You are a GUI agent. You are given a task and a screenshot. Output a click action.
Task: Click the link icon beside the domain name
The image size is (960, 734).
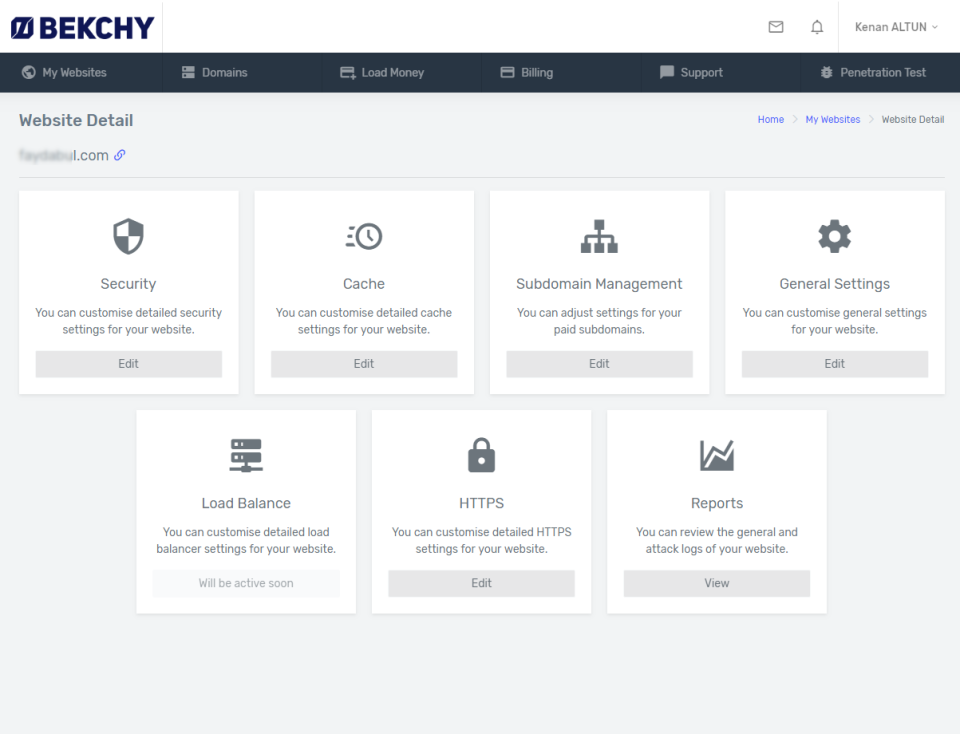(122, 155)
